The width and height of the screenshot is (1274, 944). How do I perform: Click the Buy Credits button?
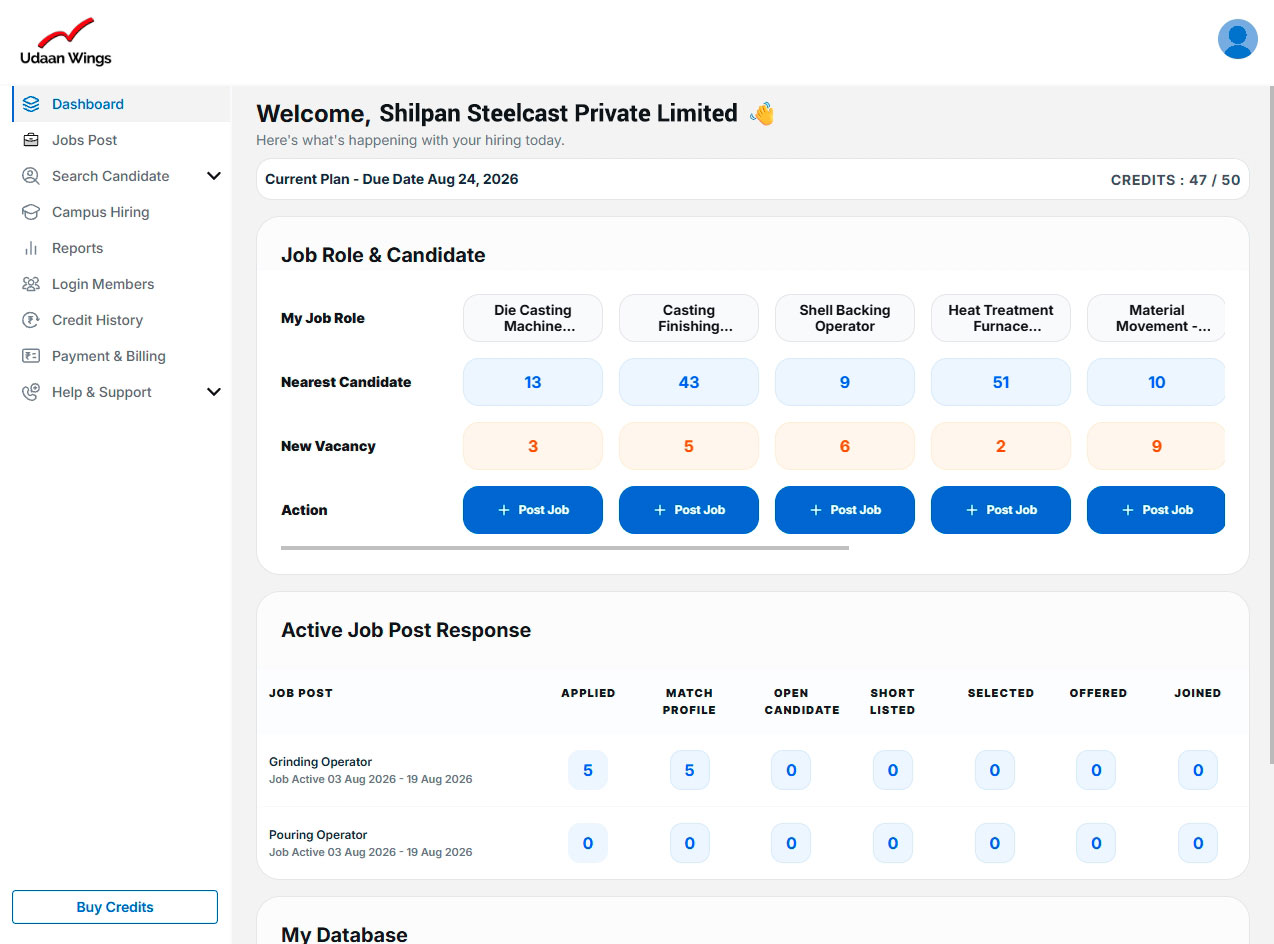(x=115, y=907)
